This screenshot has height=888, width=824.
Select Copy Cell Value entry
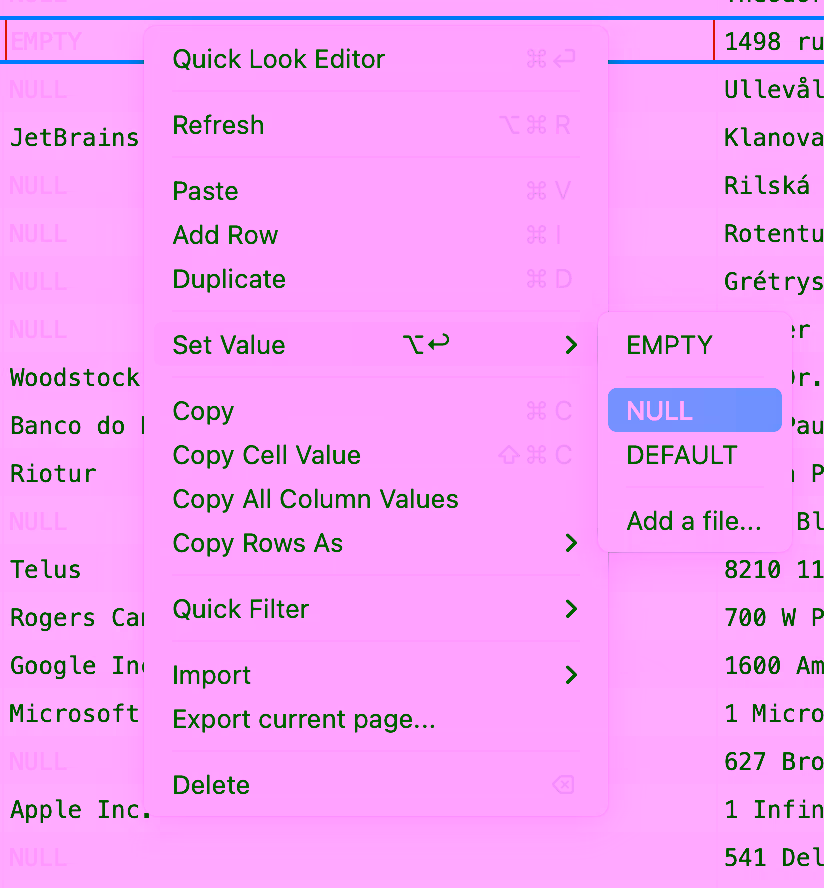[x=266, y=455]
